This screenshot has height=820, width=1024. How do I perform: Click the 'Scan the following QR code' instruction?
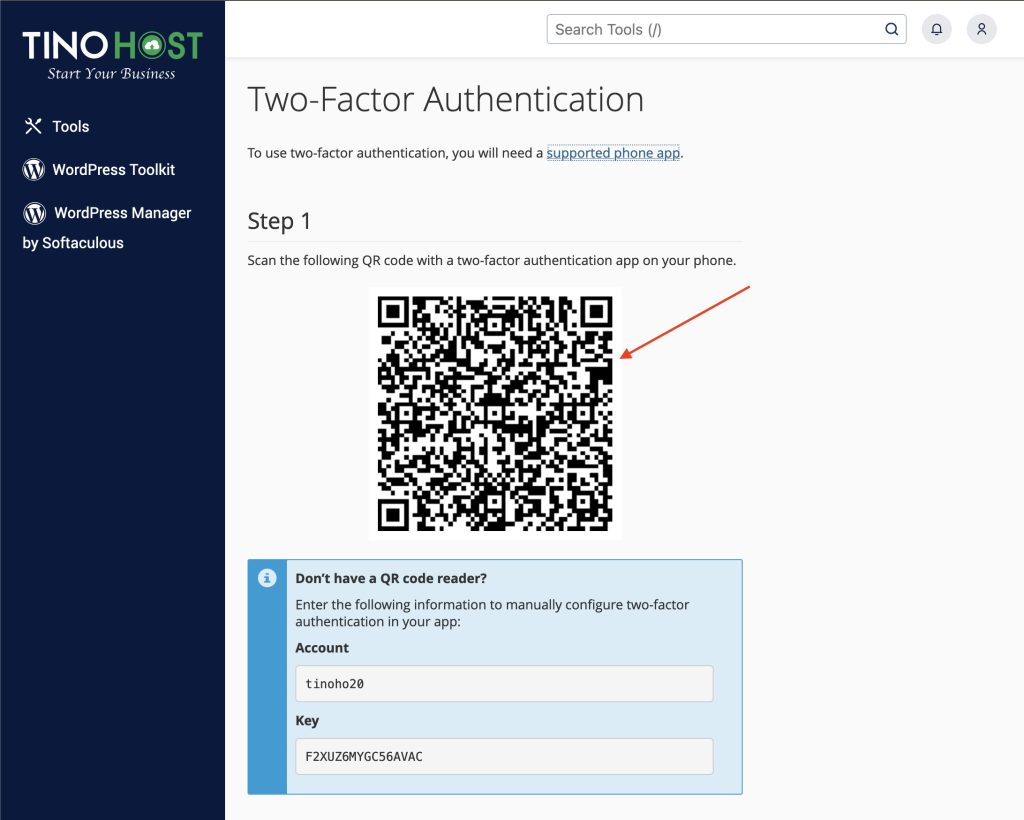point(492,260)
